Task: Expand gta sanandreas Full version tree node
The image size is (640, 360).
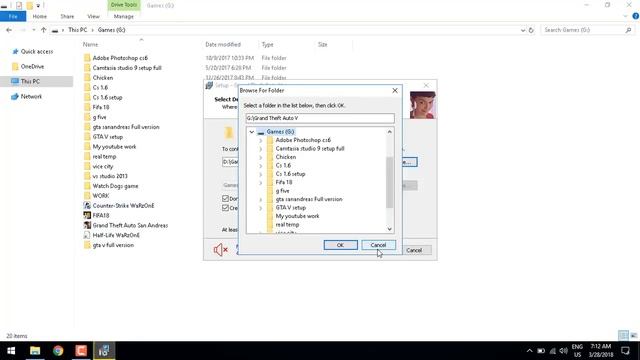Action: (260, 200)
